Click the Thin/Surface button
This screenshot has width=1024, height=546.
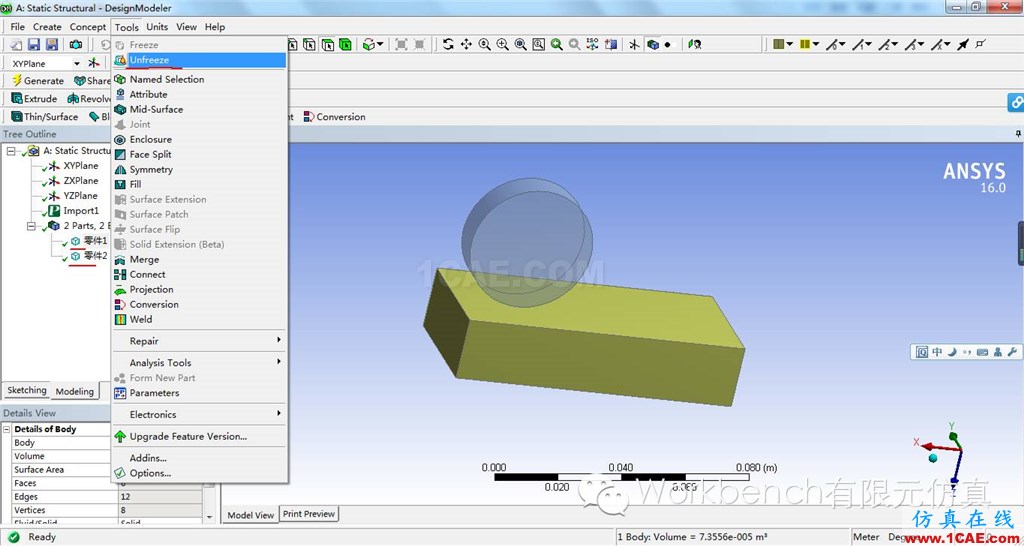click(44, 117)
